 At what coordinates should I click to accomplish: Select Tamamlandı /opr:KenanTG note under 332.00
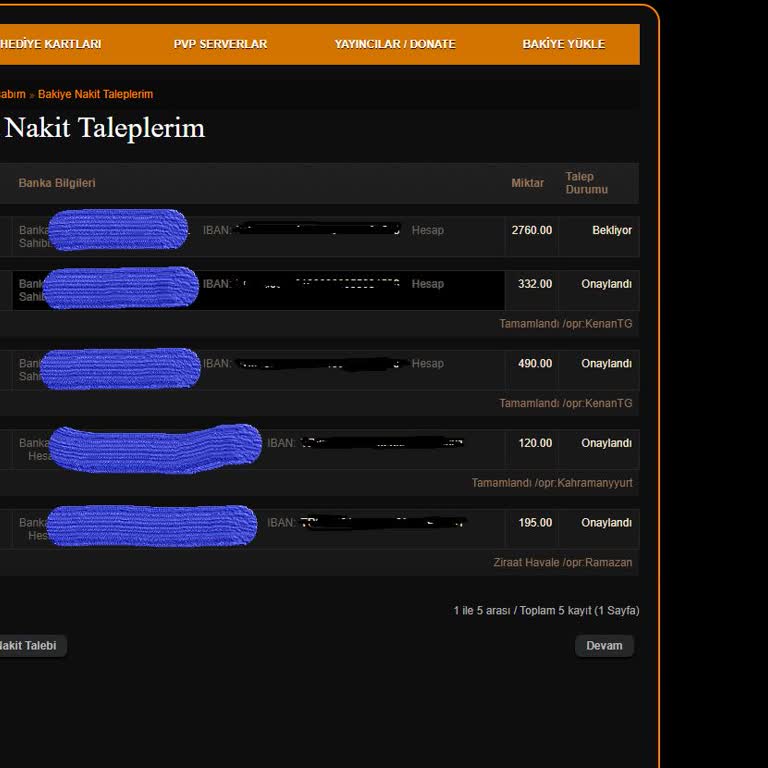point(566,324)
